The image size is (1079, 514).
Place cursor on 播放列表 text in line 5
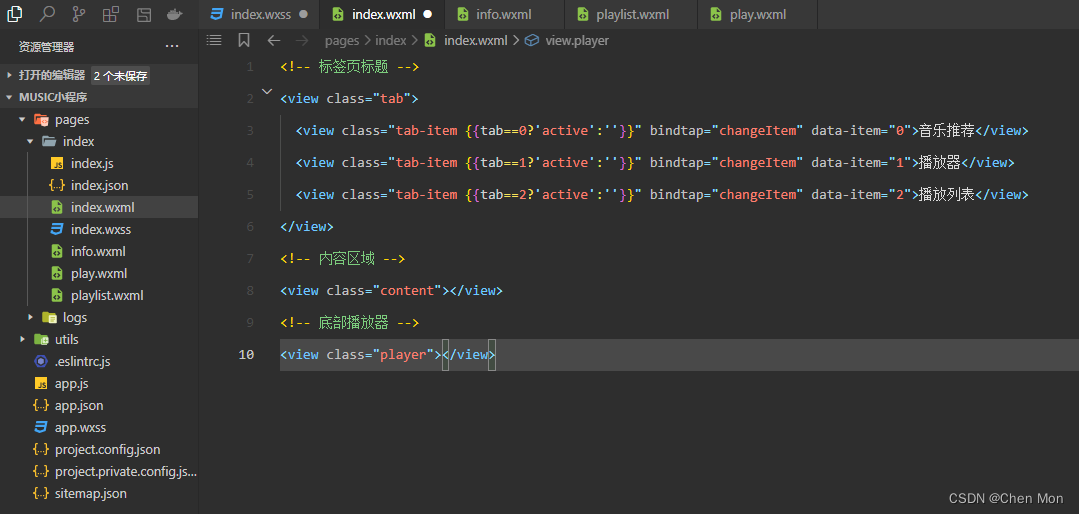pos(947,194)
